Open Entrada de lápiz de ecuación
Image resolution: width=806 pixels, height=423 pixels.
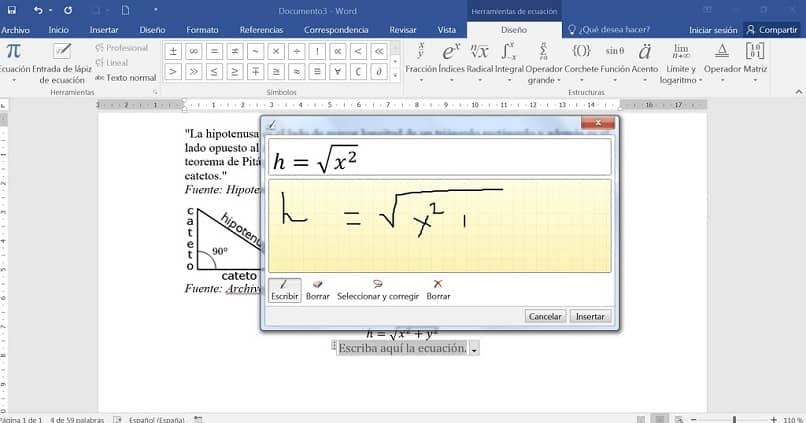click(62, 63)
